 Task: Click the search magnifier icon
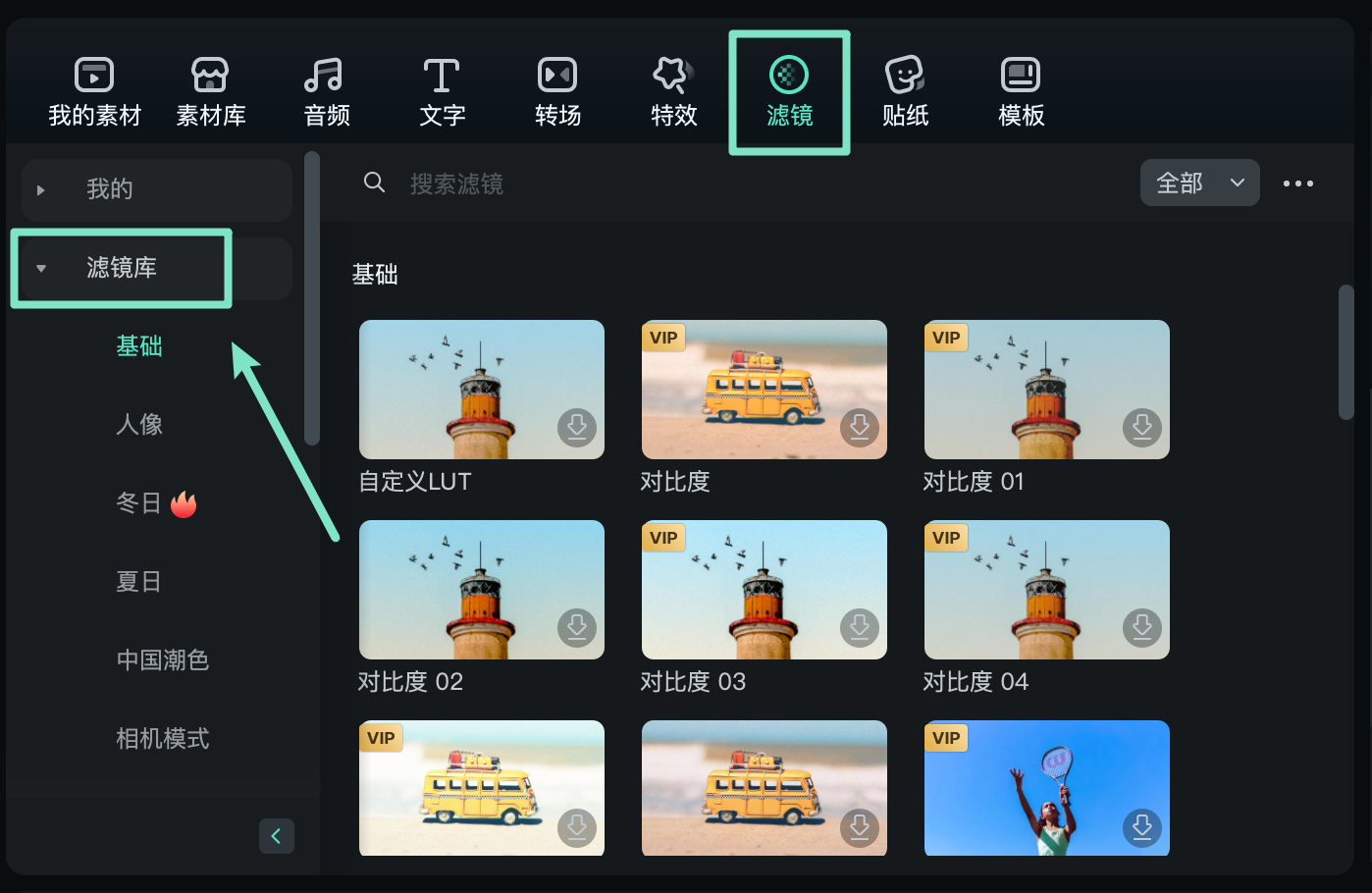(x=374, y=183)
